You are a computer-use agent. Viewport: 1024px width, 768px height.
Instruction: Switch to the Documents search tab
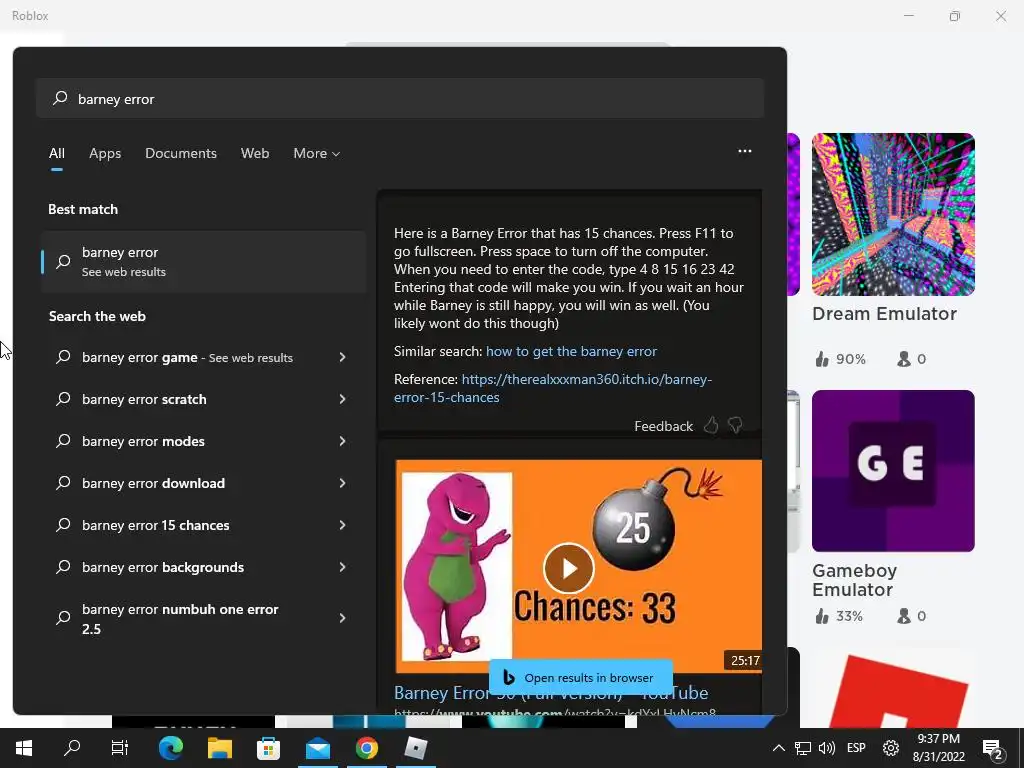181,153
